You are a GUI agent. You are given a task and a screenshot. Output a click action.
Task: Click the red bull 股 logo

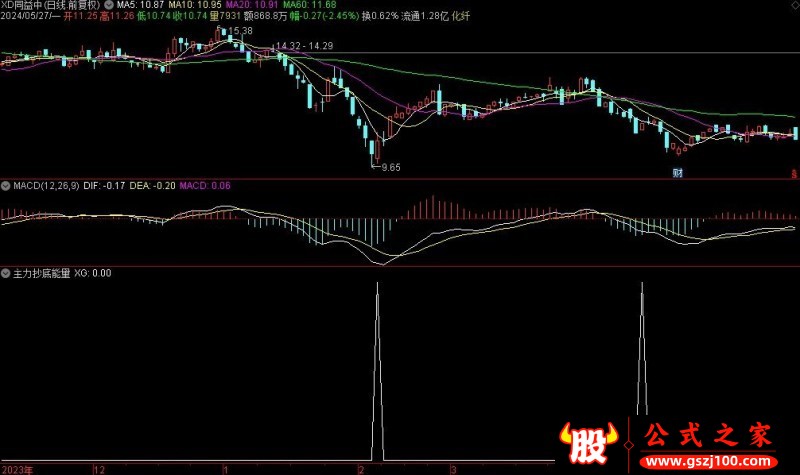587,440
